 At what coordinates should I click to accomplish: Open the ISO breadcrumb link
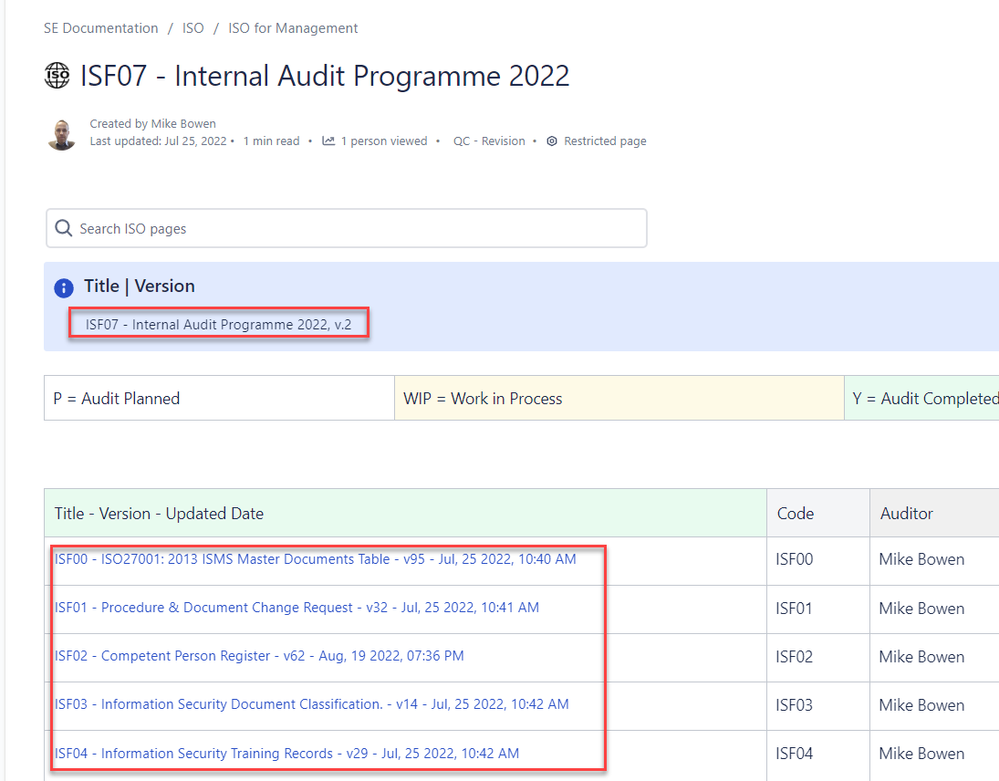point(192,28)
